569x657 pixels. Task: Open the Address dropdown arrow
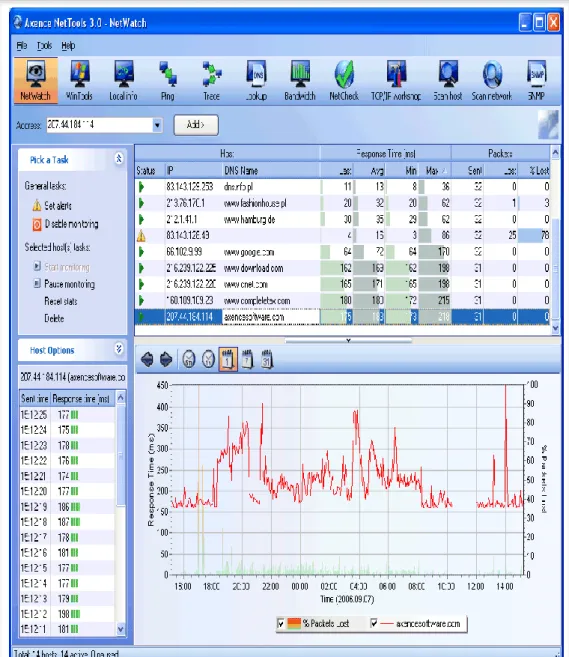click(x=157, y=125)
